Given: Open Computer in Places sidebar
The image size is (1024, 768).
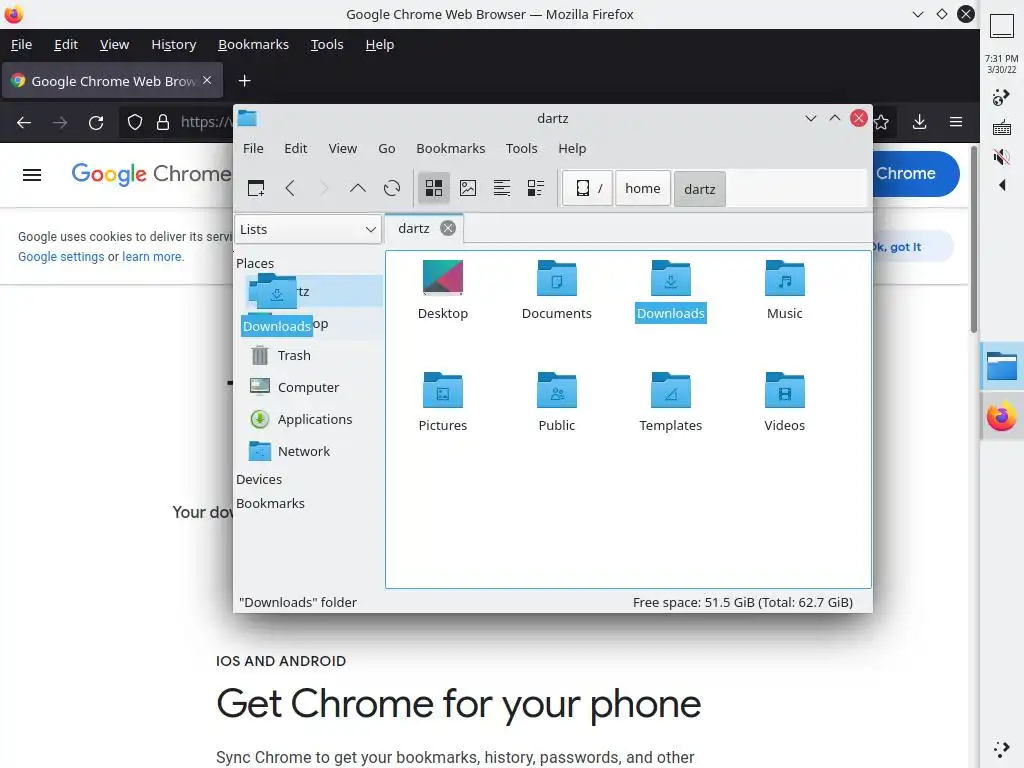Looking at the screenshot, I should (308, 387).
